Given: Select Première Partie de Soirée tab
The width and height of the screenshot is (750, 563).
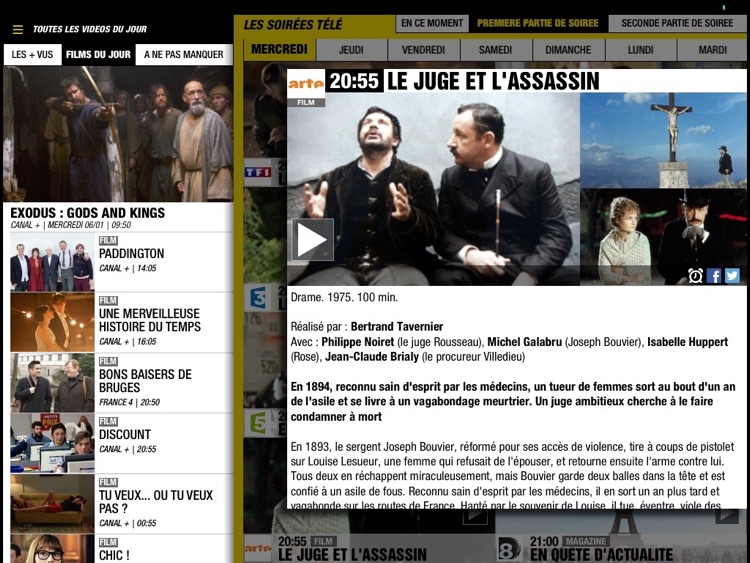Looking at the screenshot, I should tap(538, 23).
